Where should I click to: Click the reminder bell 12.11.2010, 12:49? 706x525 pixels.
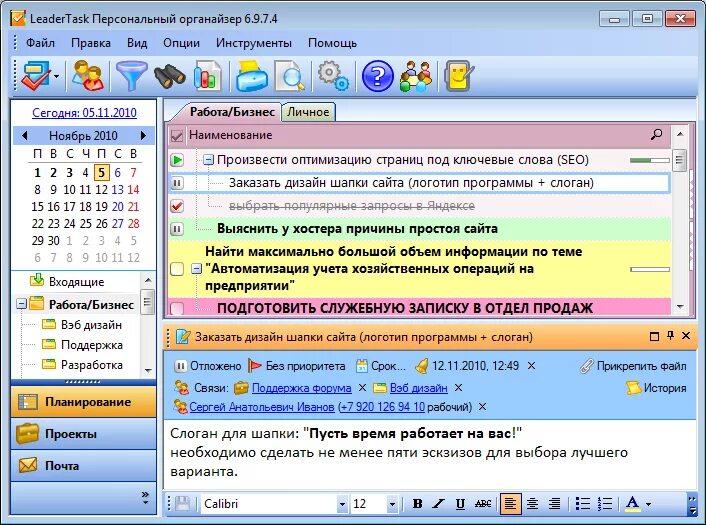[x=467, y=366]
